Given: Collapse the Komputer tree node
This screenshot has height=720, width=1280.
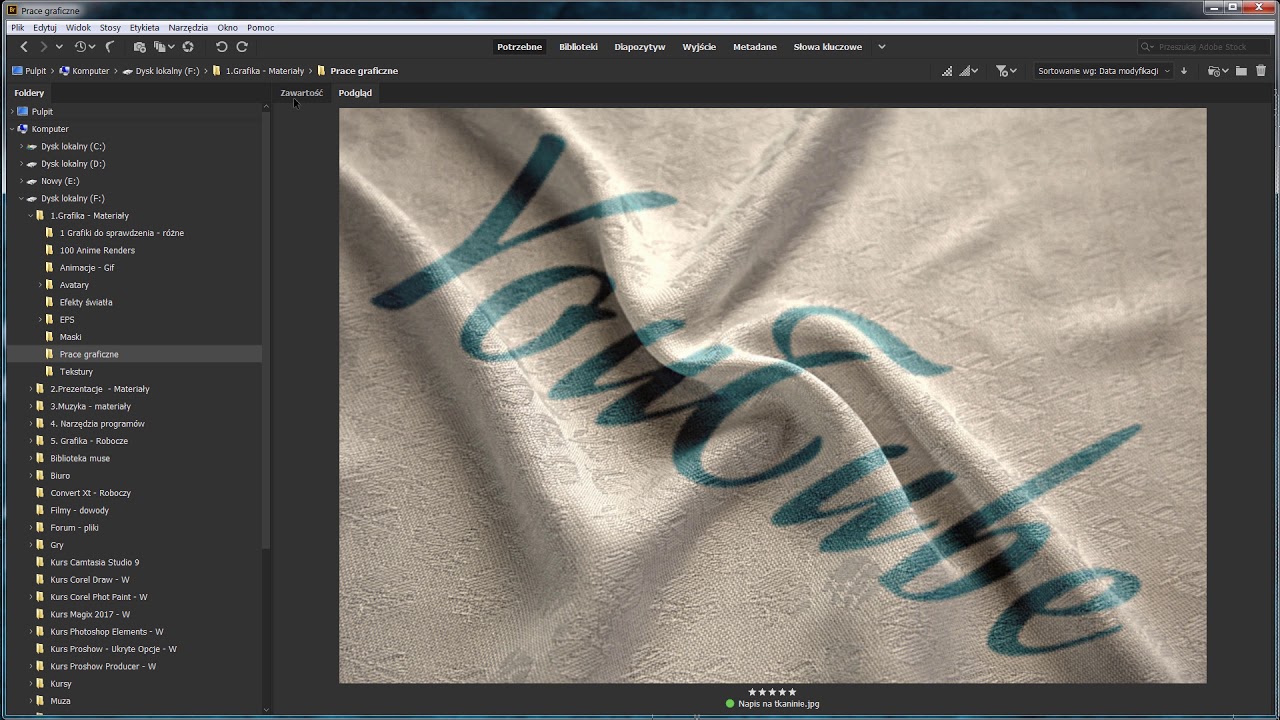Looking at the screenshot, I should click(12, 129).
